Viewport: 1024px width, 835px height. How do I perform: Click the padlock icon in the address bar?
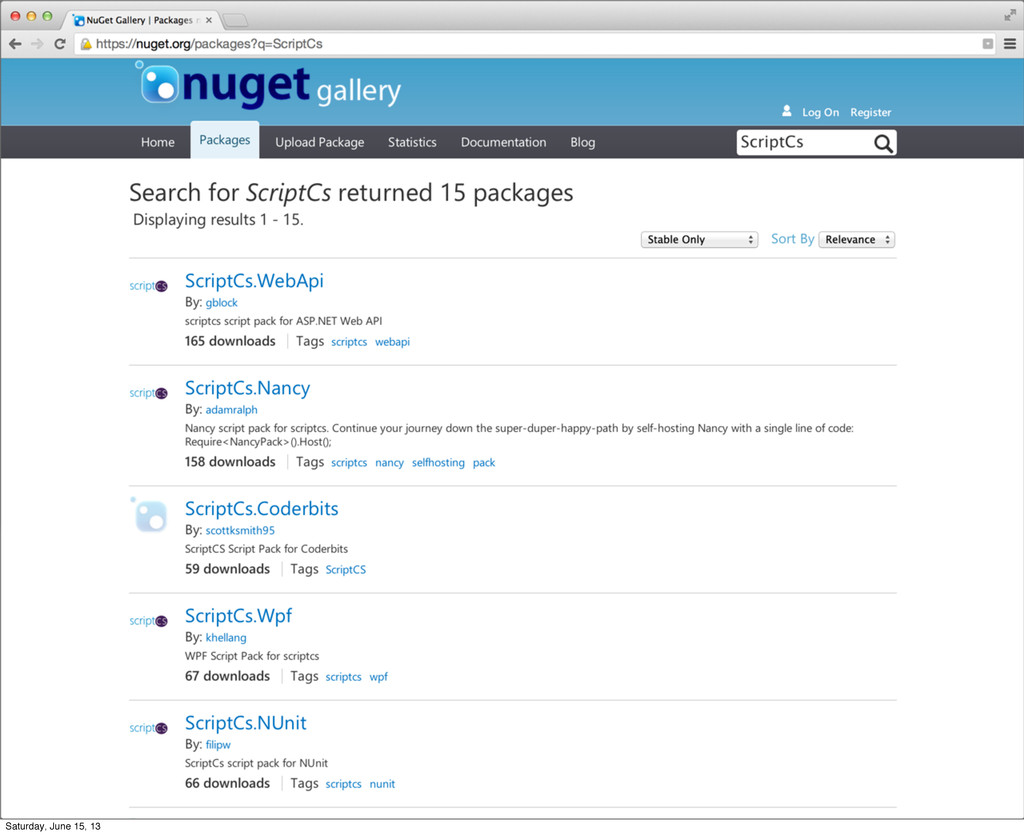click(x=86, y=44)
